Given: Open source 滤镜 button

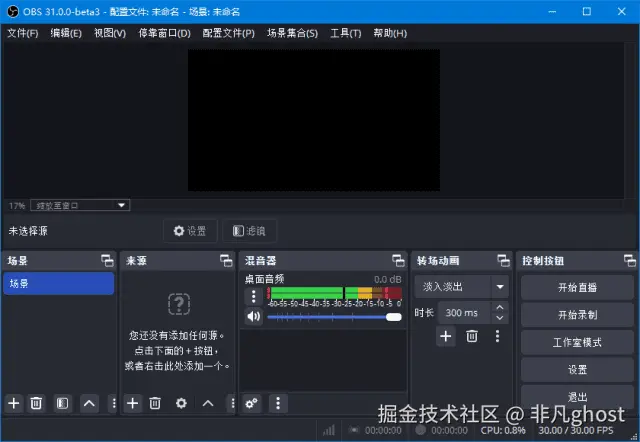Looking at the screenshot, I should pyautogui.click(x=249, y=231).
